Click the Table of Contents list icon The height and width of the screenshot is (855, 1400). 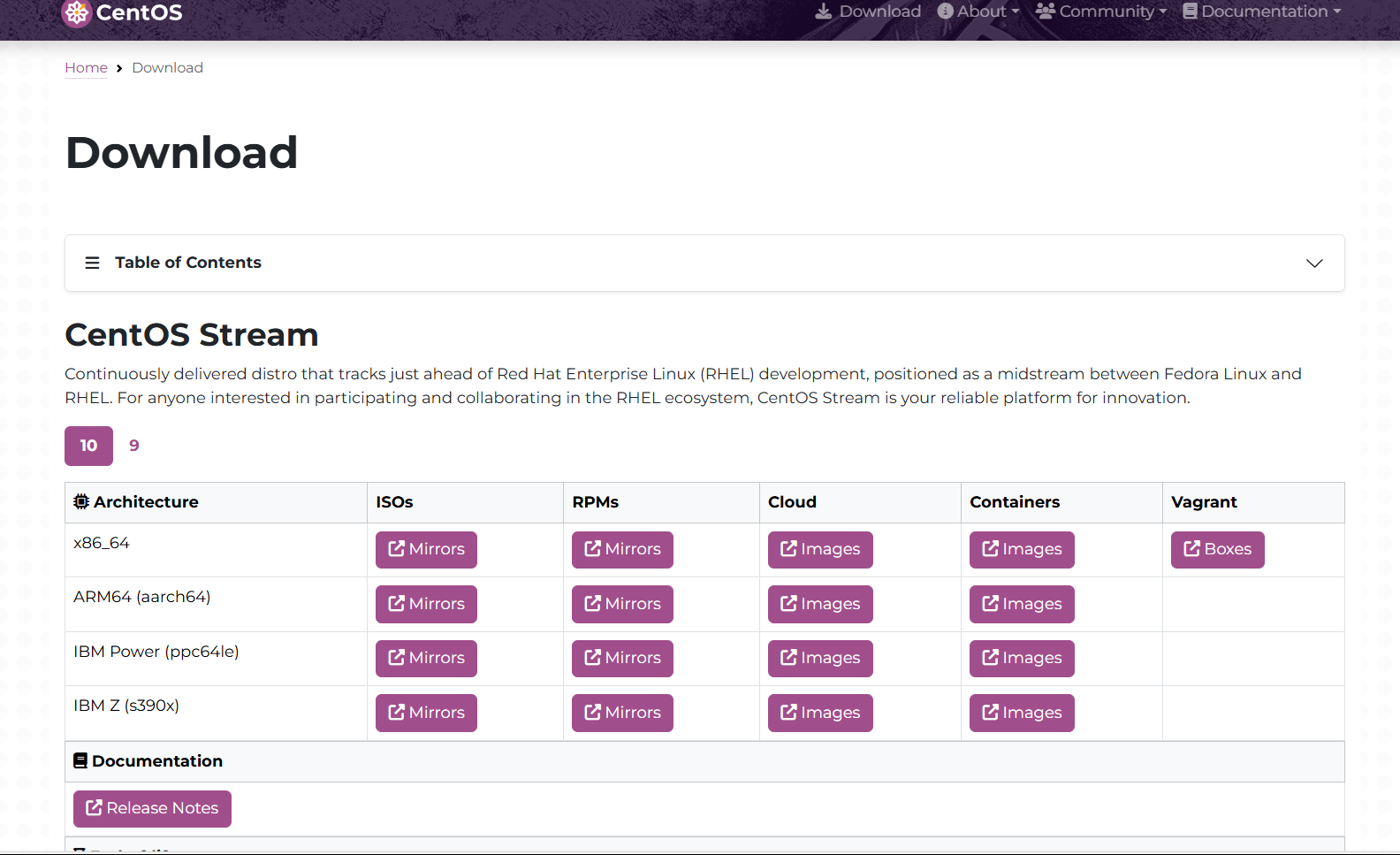click(x=92, y=263)
